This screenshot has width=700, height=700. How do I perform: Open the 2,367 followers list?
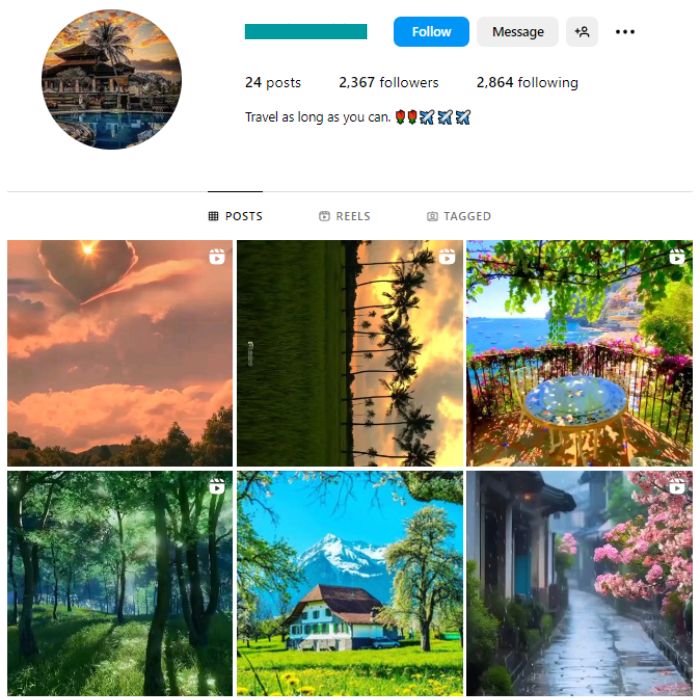click(x=388, y=83)
